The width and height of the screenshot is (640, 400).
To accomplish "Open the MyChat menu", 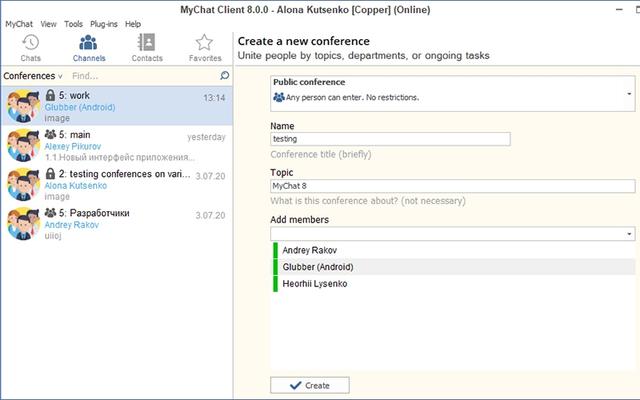I will pos(19,23).
